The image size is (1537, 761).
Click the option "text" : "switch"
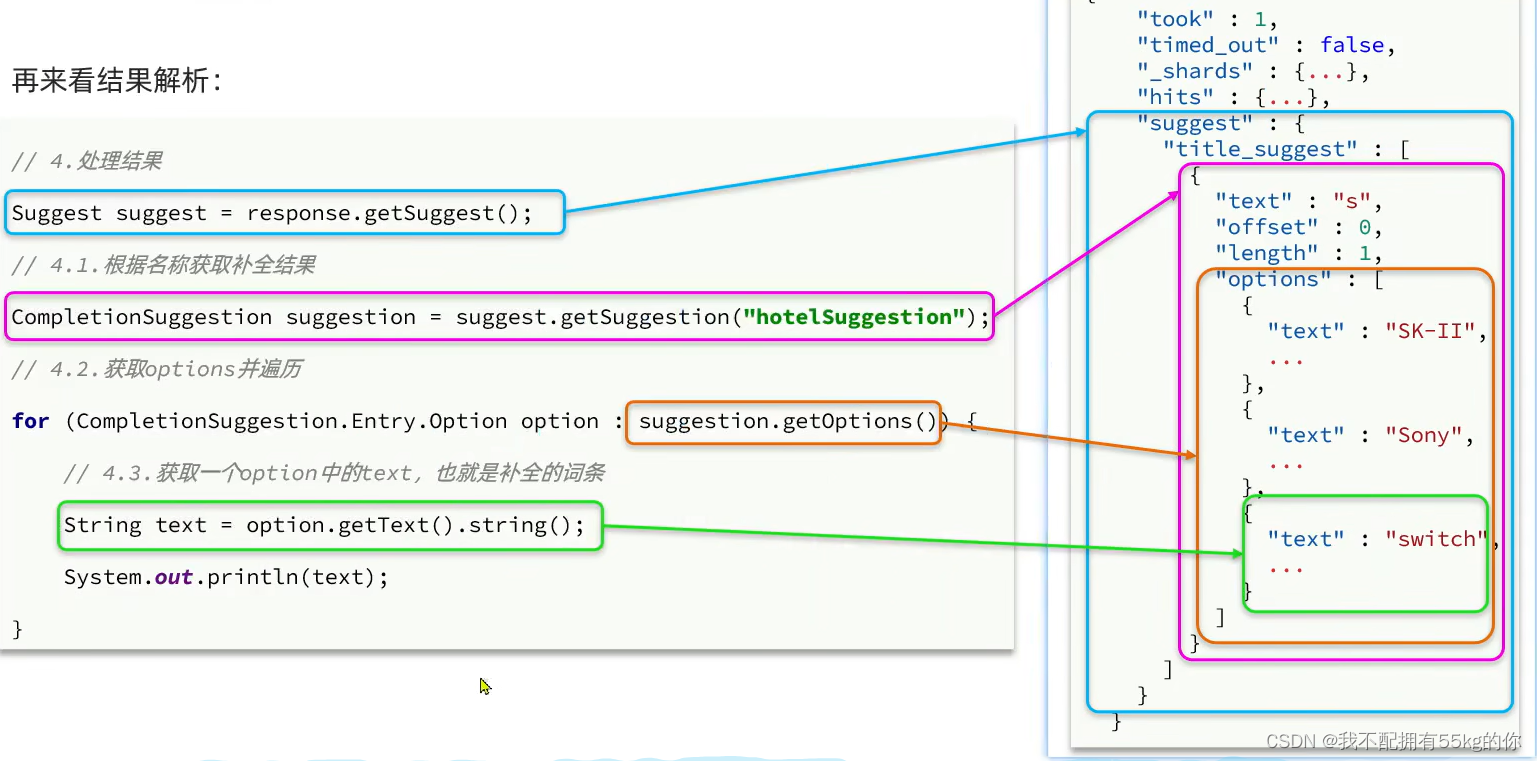(x=1383, y=539)
